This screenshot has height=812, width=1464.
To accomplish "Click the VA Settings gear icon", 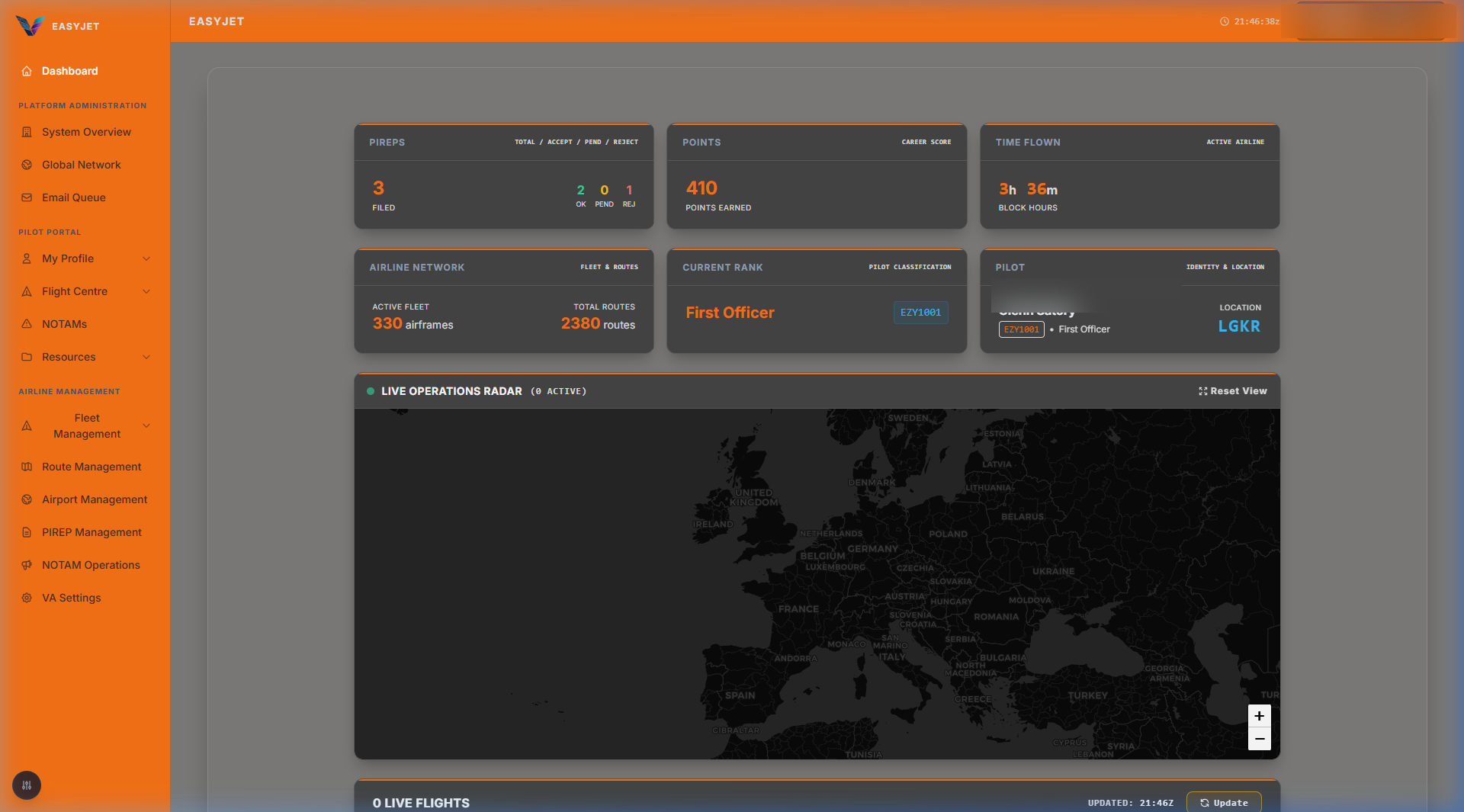I will pos(27,598).
